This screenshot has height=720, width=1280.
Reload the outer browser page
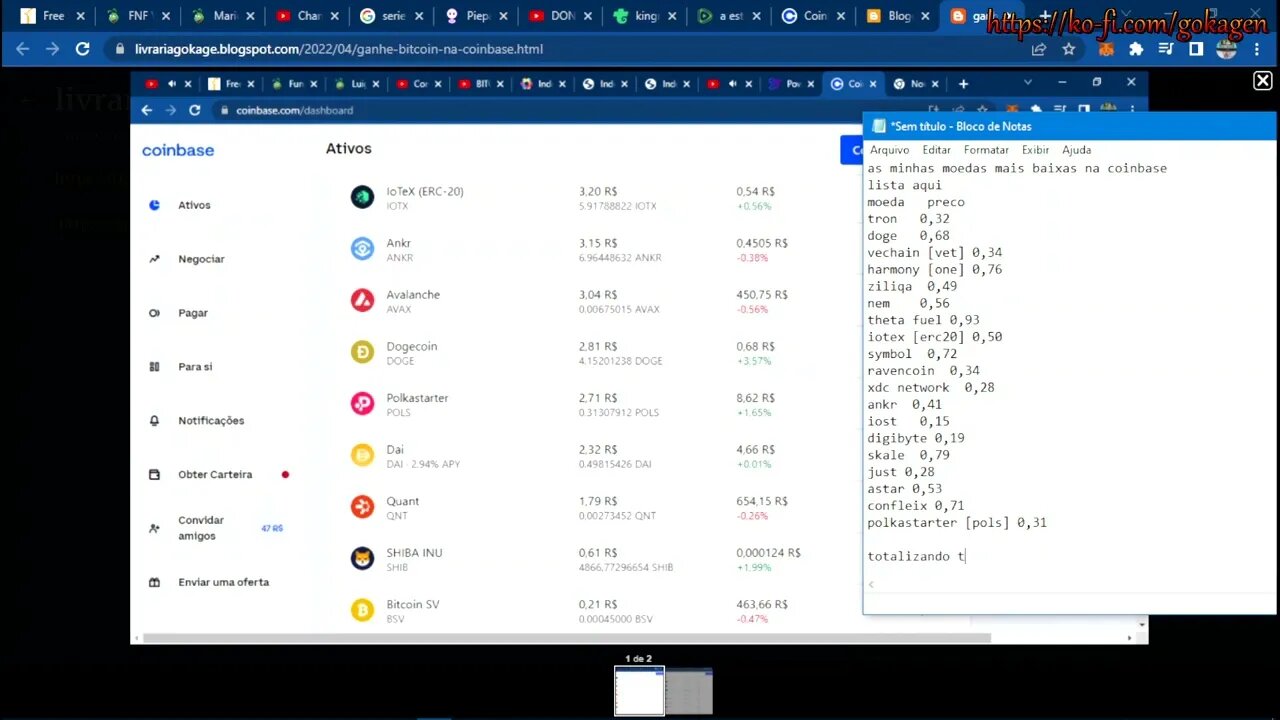83,48
